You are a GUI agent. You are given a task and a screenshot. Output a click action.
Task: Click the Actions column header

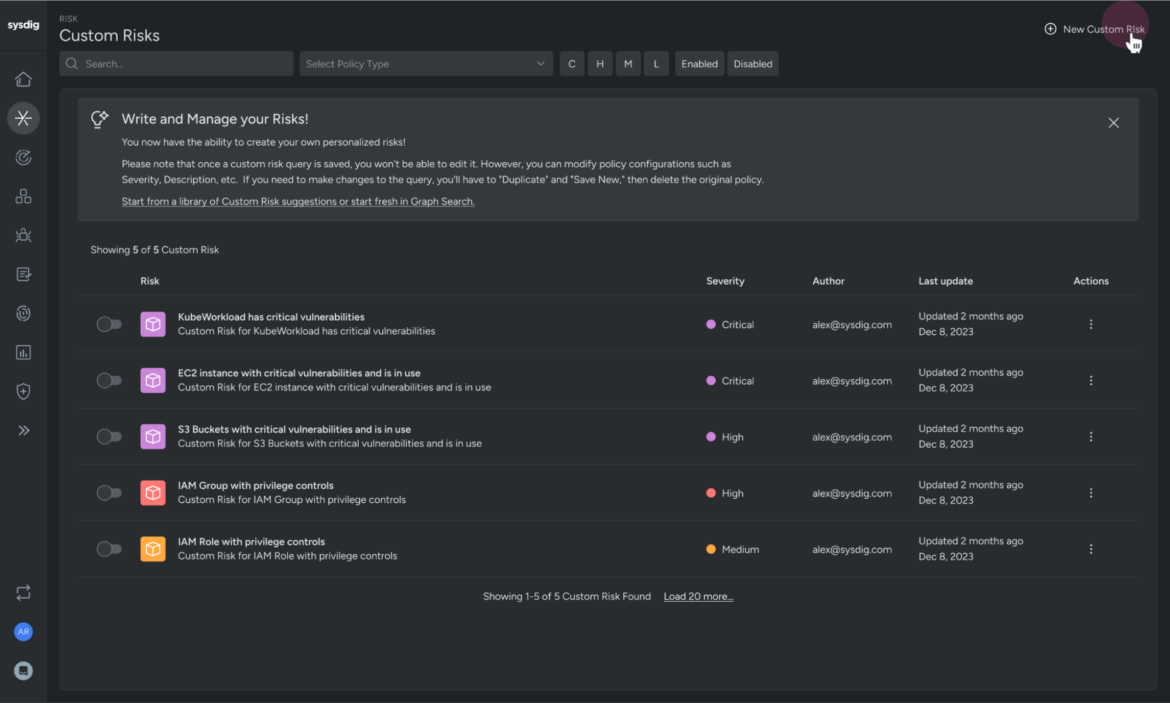[1091, 281]
